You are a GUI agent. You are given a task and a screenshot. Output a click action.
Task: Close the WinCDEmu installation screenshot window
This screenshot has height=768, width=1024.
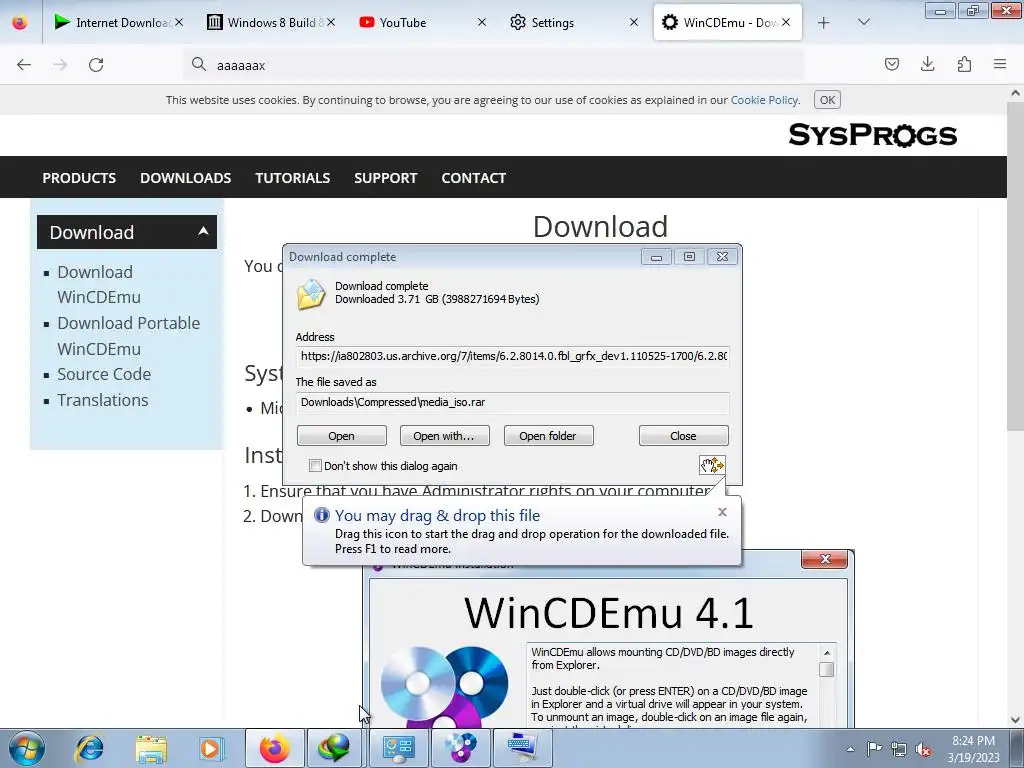[x=825, y=559]
